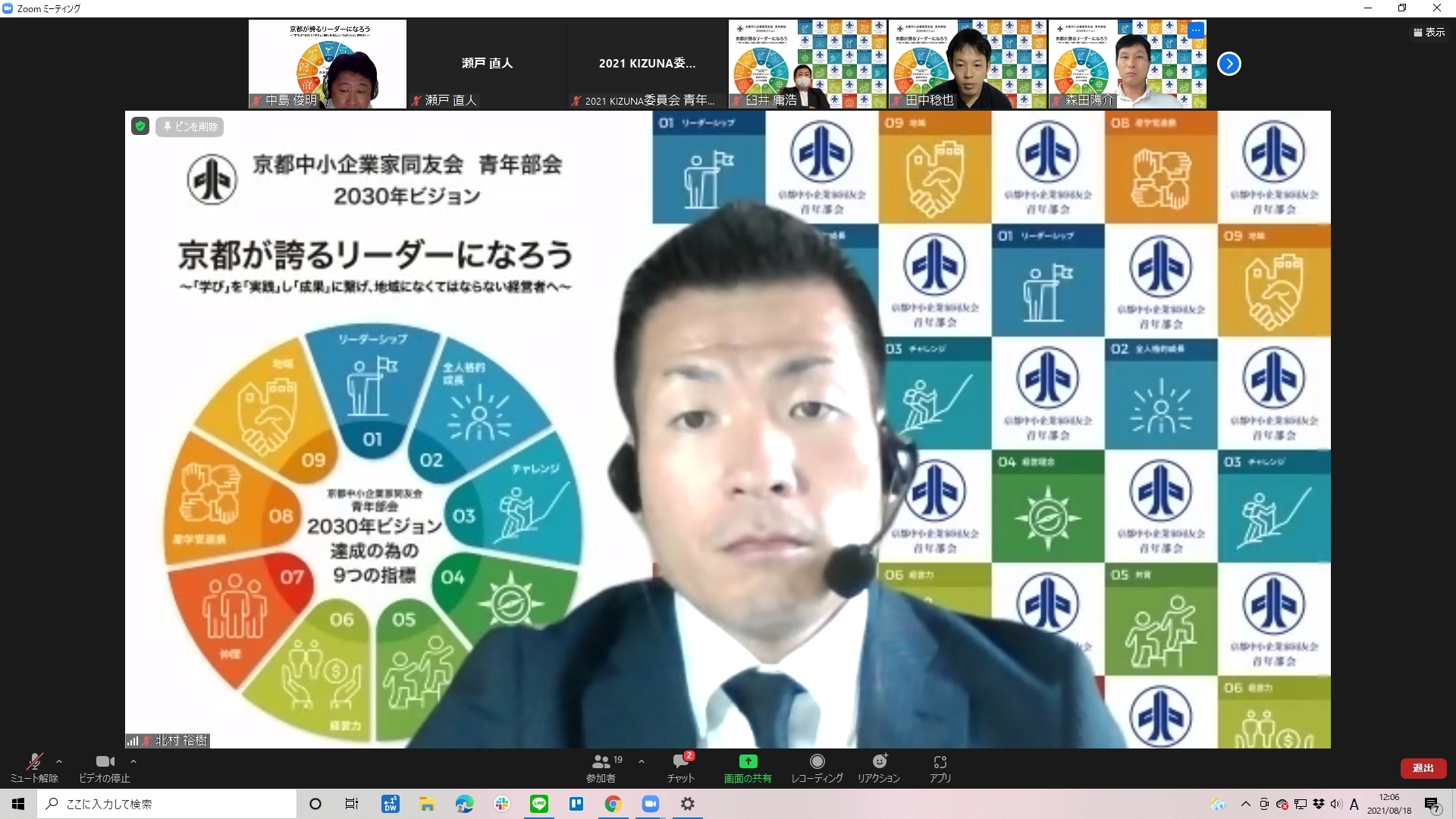This screenshot has height=819, width=1456.
Task: Open clock showing 12:06 2021/08/18
Action: tap(1389, 804)
